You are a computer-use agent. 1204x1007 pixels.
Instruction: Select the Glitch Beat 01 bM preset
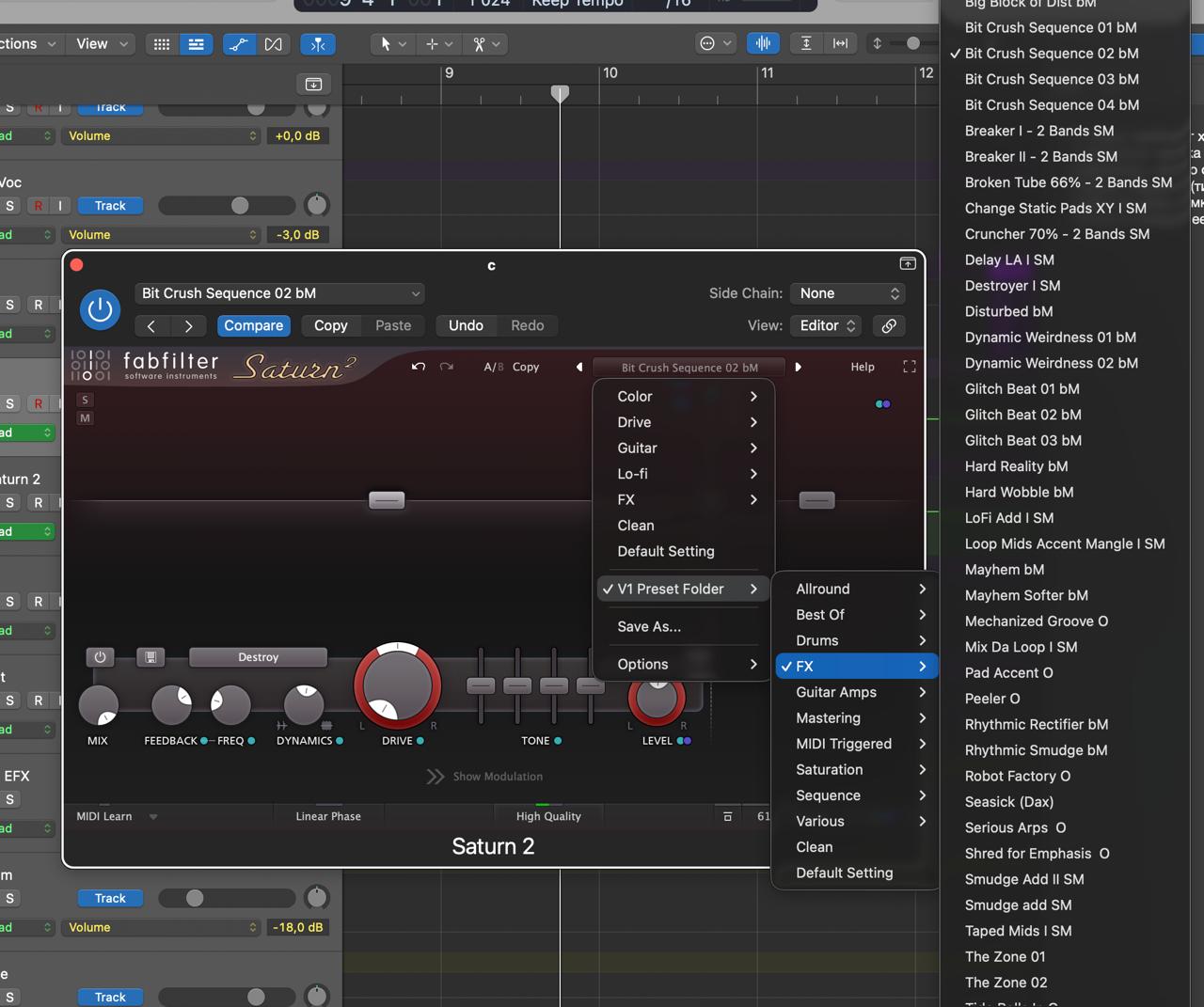1022,388
